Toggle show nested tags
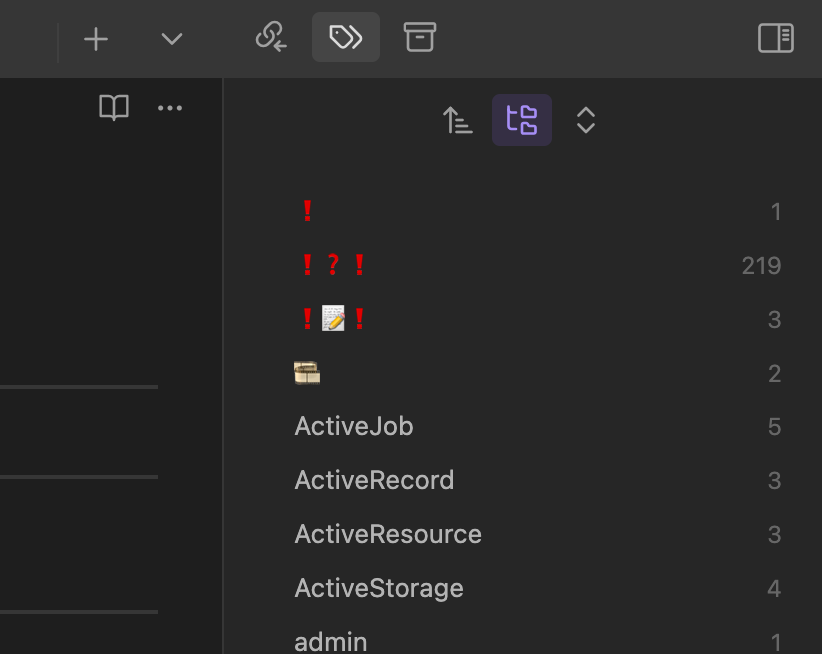The image size is (822, 654). click(x=522, y=121)
